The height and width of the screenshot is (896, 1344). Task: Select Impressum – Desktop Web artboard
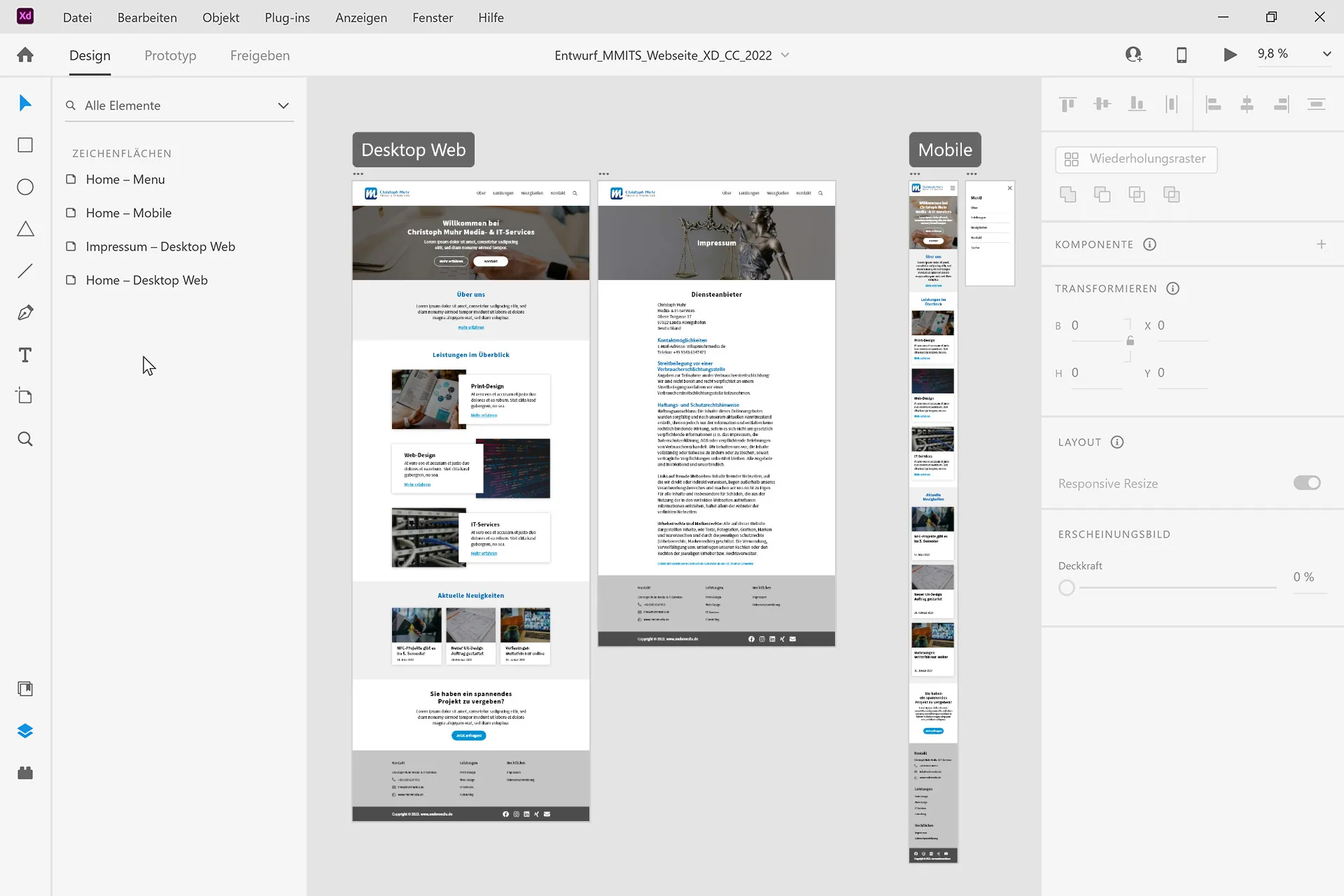(x=160, y=246)
